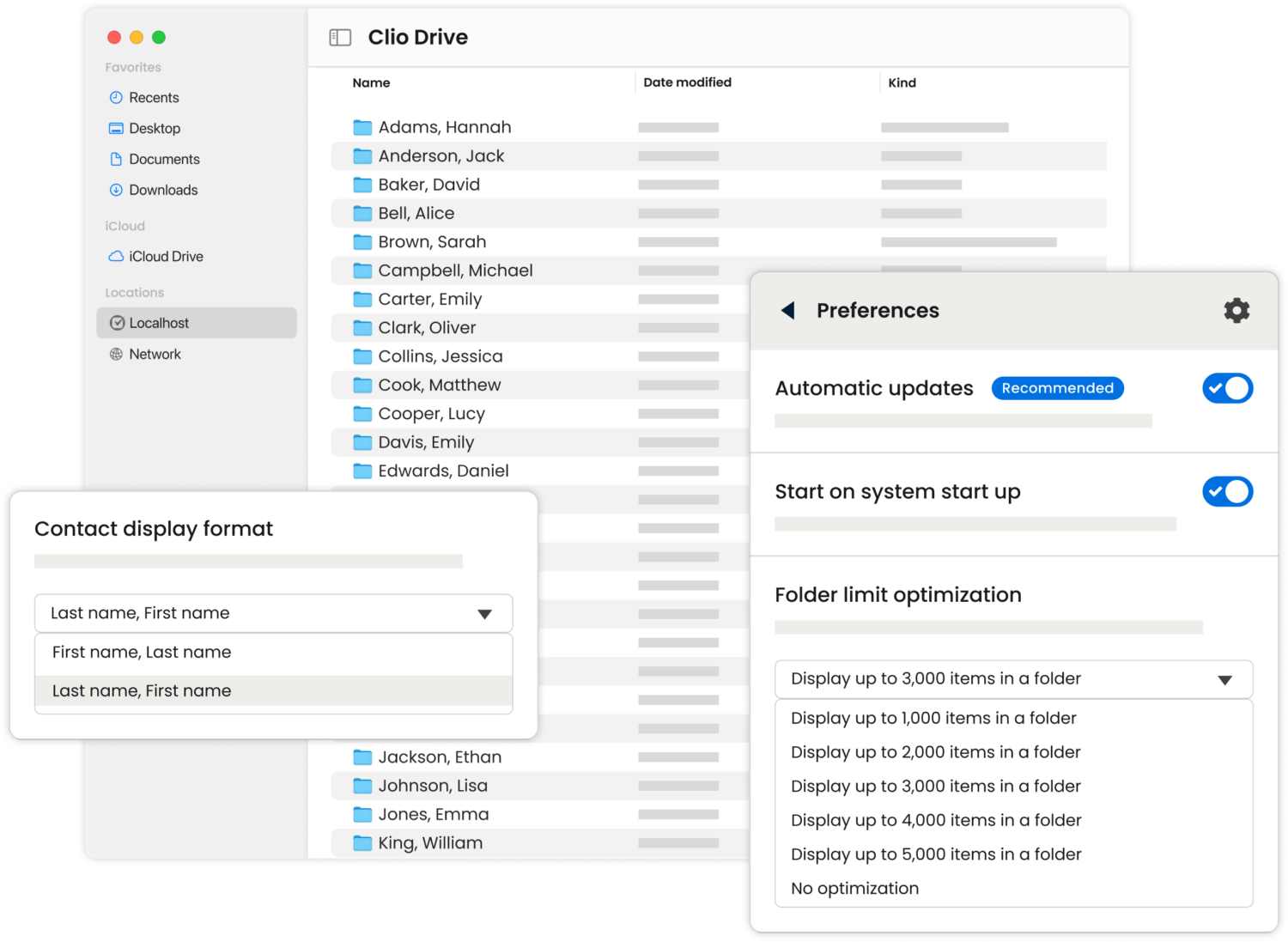Click the Name column header
The image size is (1288, 942).
(371, 83)
